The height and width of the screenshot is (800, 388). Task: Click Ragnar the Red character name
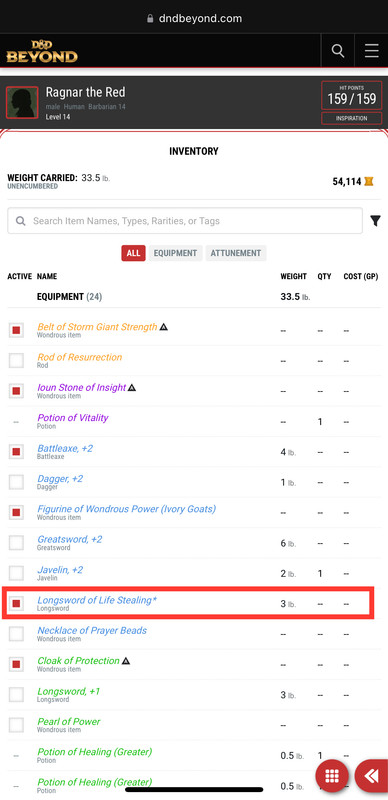(85, 92)
